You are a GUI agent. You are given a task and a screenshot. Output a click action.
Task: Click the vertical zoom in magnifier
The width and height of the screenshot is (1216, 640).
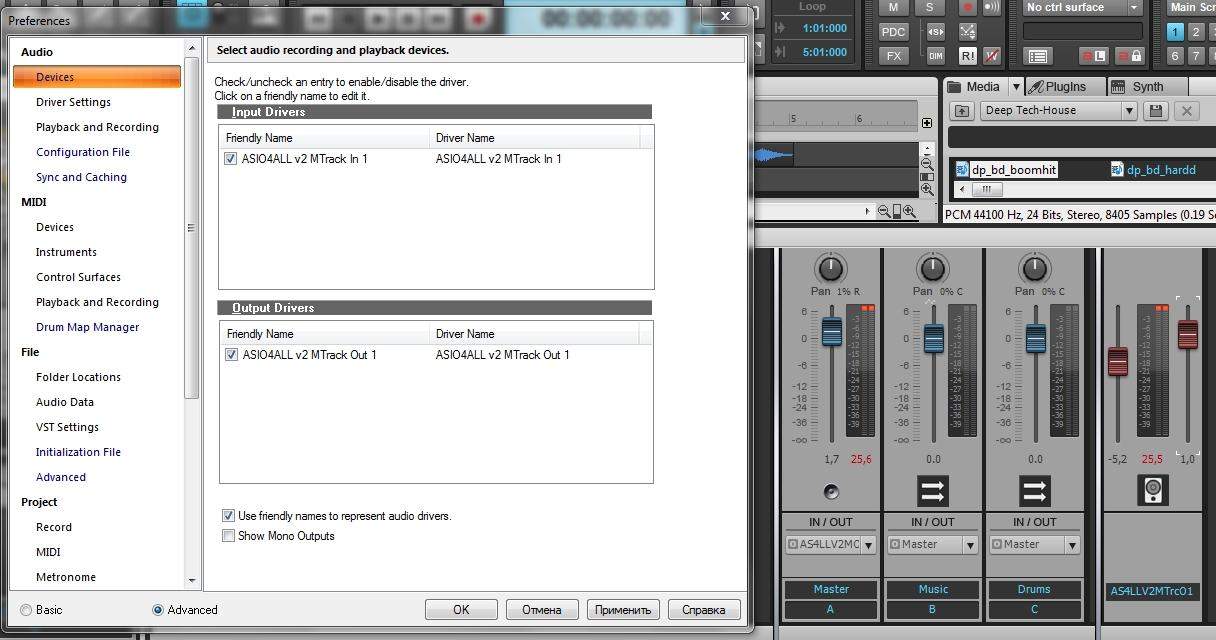pyautogui.click(x=927, y=189)
